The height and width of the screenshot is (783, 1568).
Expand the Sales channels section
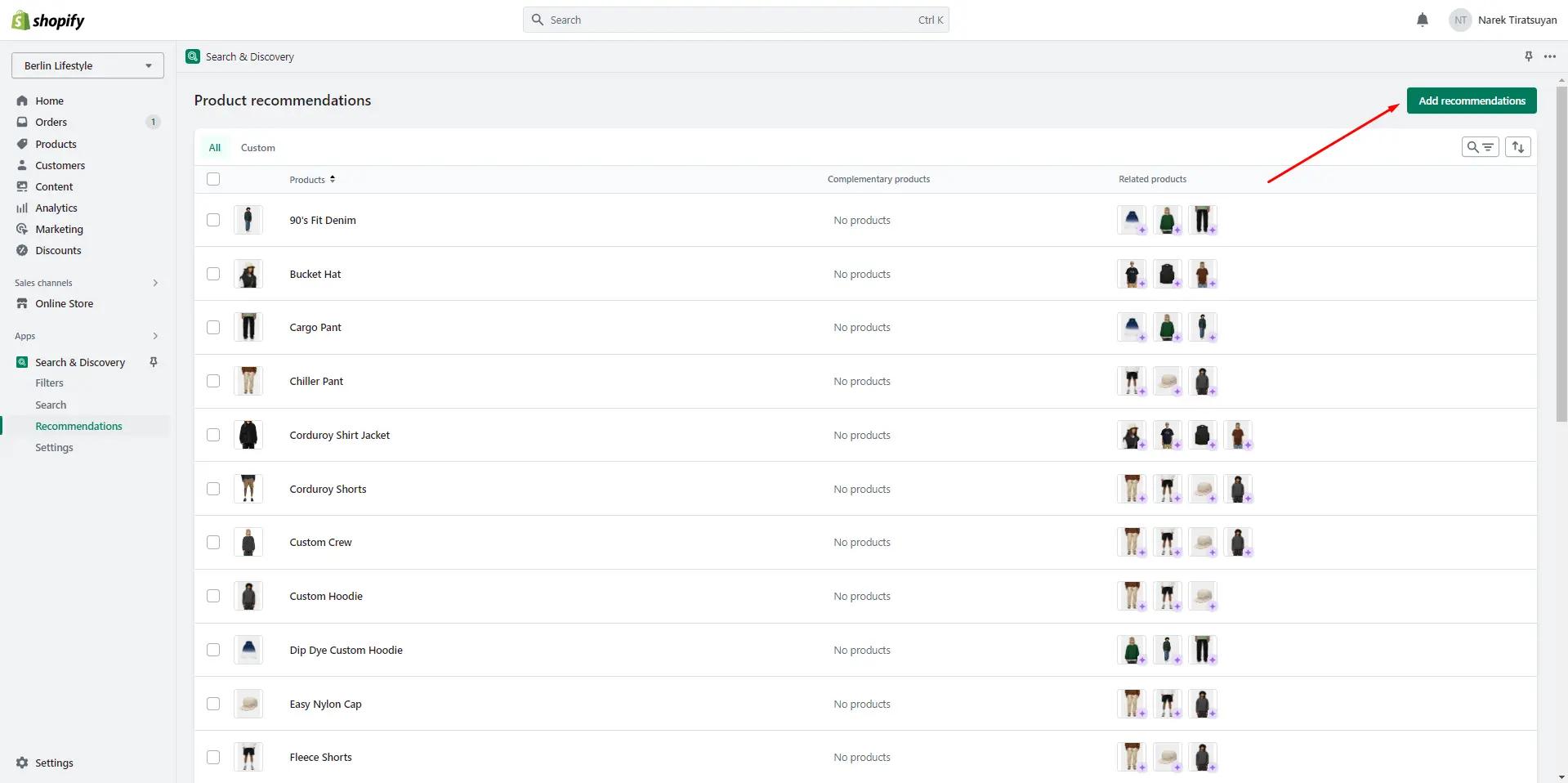coord(155,283)
